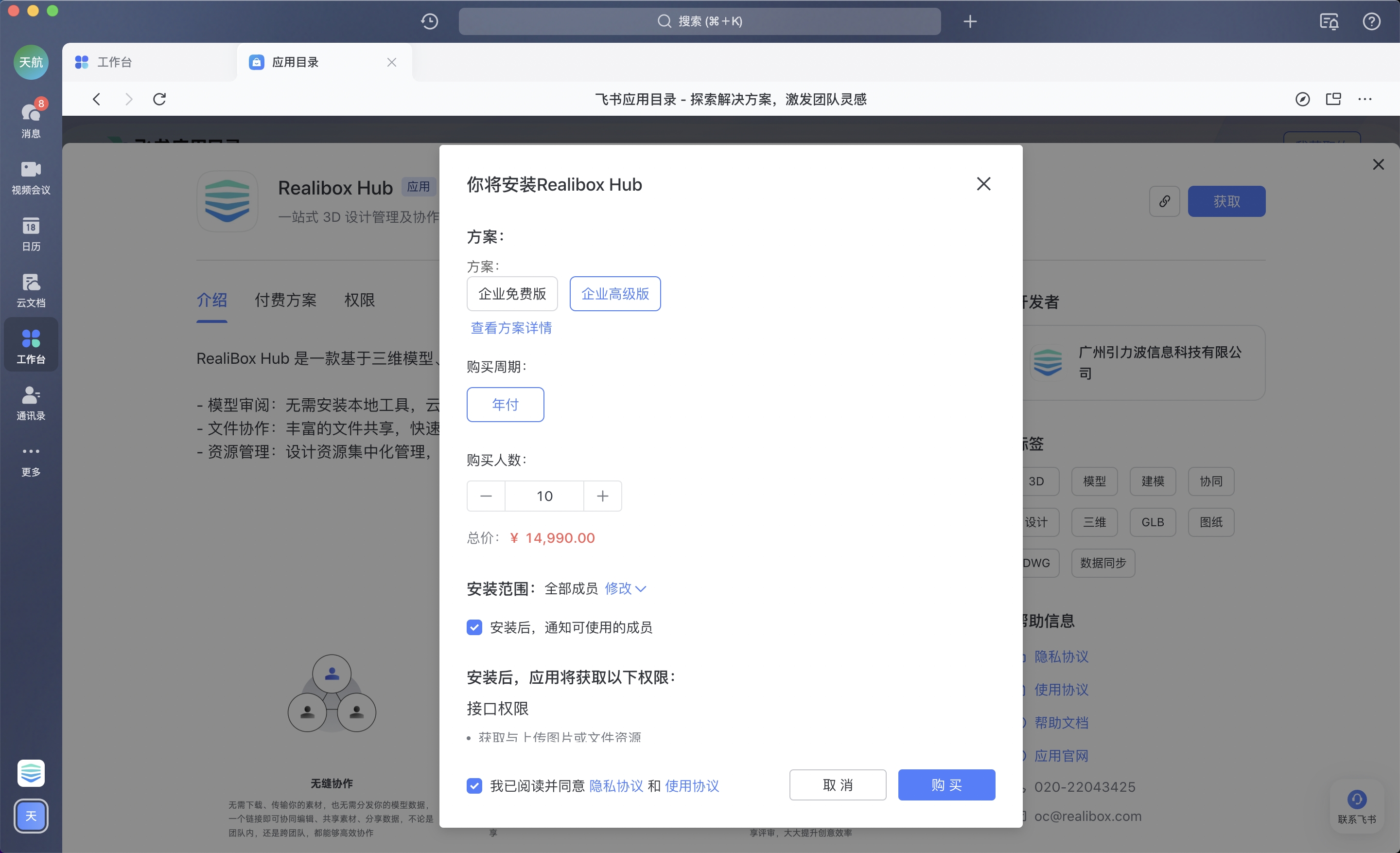Open the 更多 more menu in sidebar
This screenshot has width=1400, height=853.
point(31,461)
